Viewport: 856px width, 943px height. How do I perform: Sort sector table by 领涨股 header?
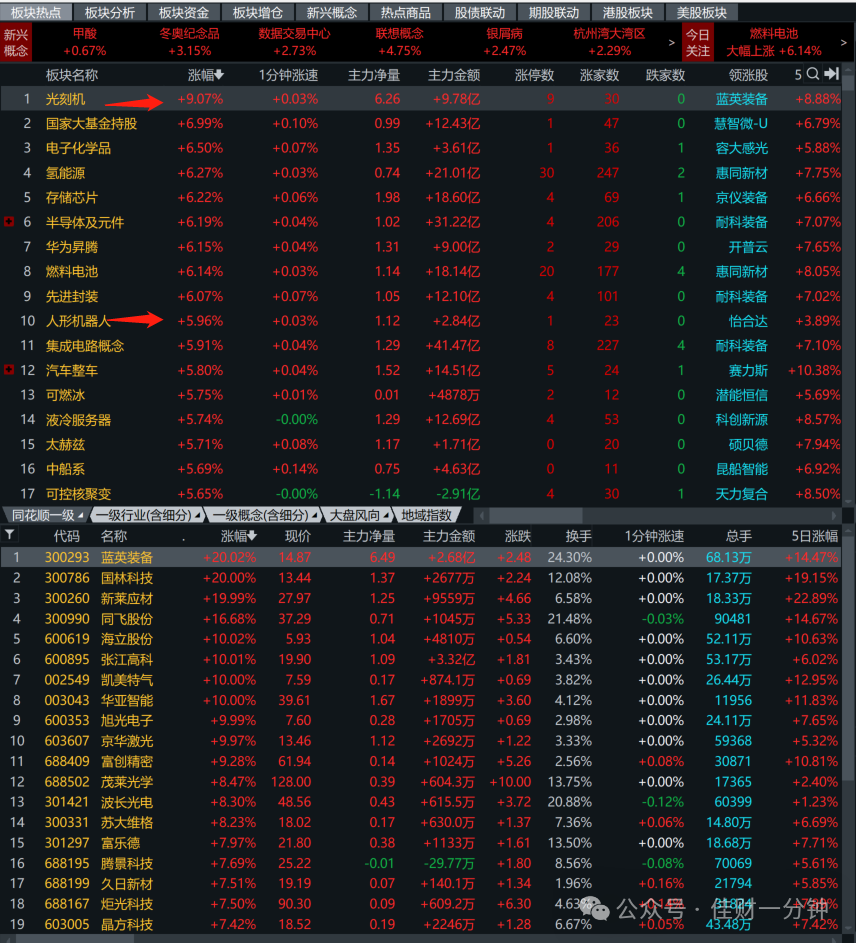tap(748, 75)
